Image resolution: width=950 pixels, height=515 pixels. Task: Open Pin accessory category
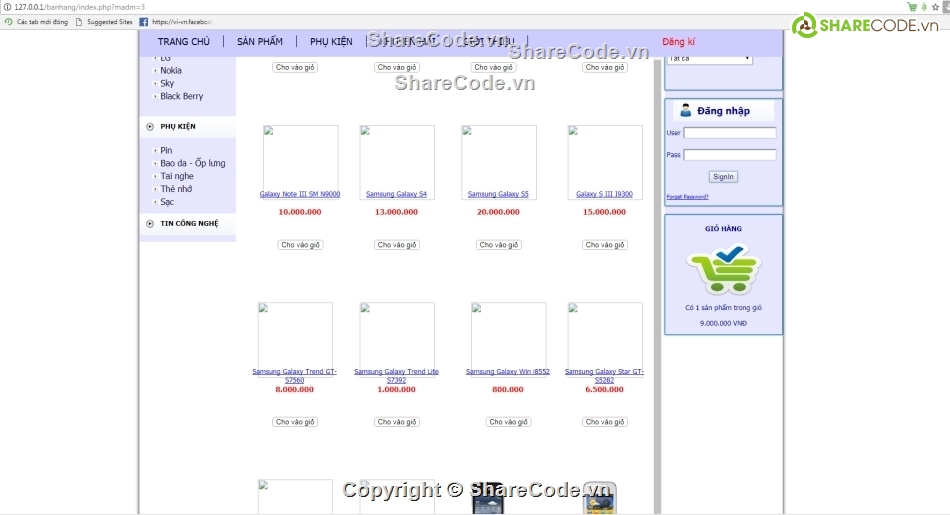(x=166, y=150)
